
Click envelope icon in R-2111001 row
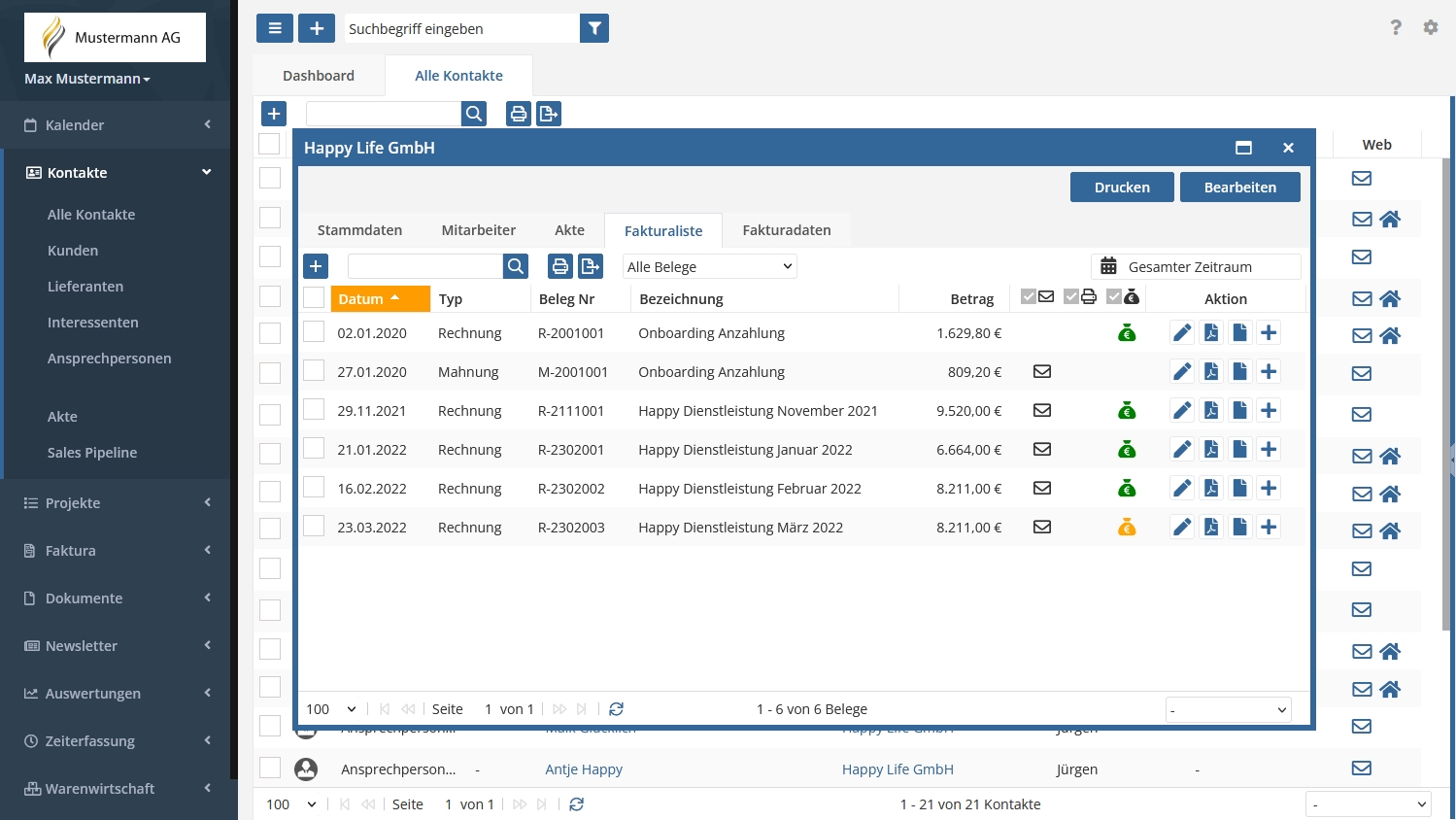1042,411
